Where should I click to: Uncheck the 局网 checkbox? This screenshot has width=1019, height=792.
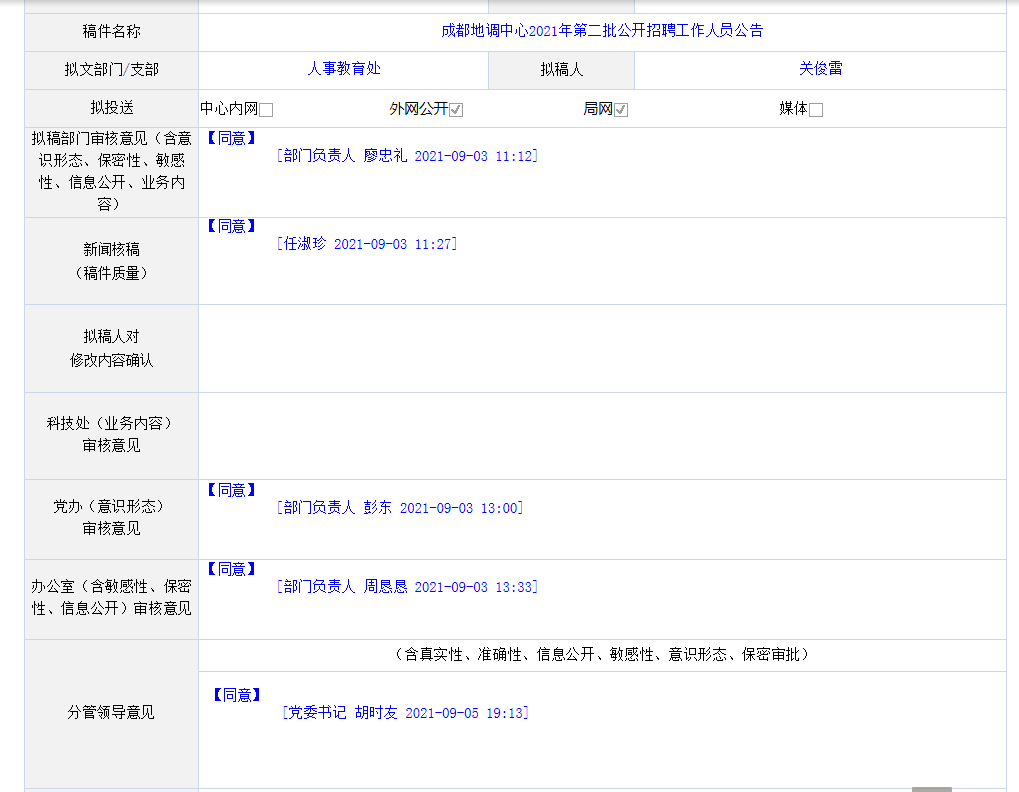[621, 110]
